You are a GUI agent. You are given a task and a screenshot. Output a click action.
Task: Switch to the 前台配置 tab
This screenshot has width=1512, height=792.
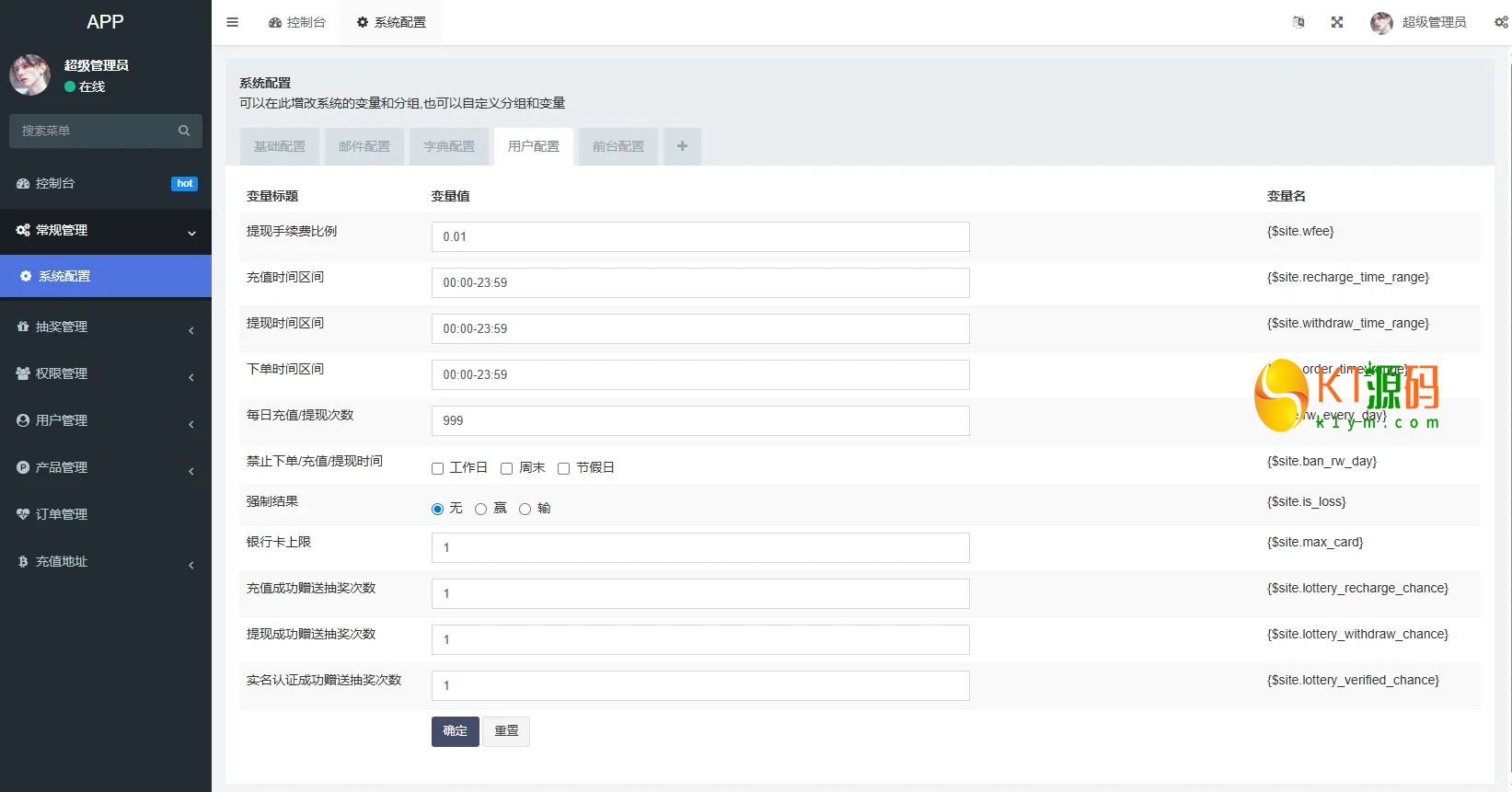point(618,146)
